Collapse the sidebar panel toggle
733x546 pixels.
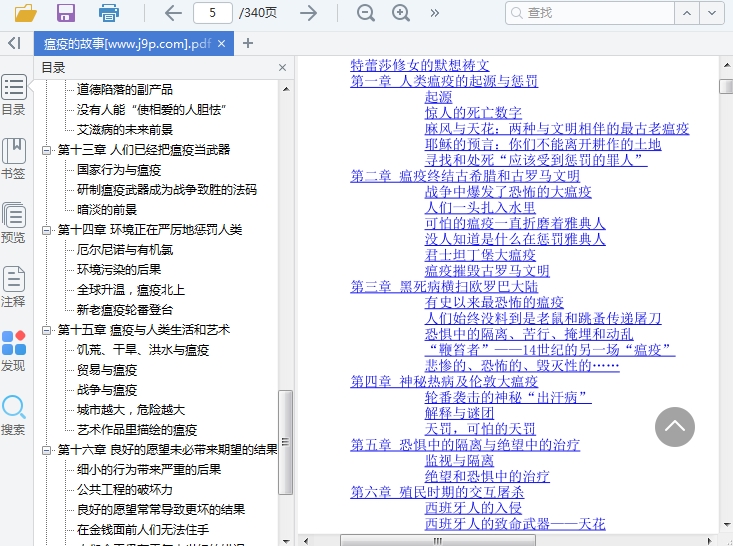(x=14, y=43)
